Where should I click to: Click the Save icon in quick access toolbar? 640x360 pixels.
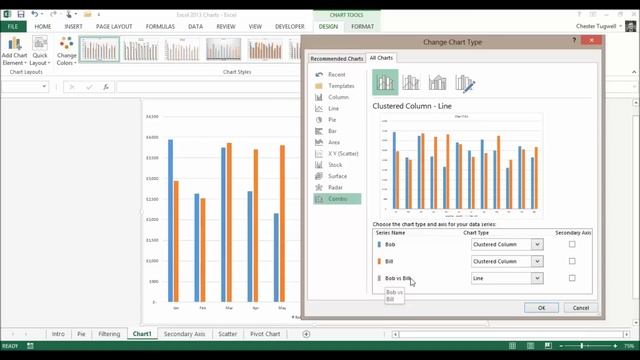21,15
